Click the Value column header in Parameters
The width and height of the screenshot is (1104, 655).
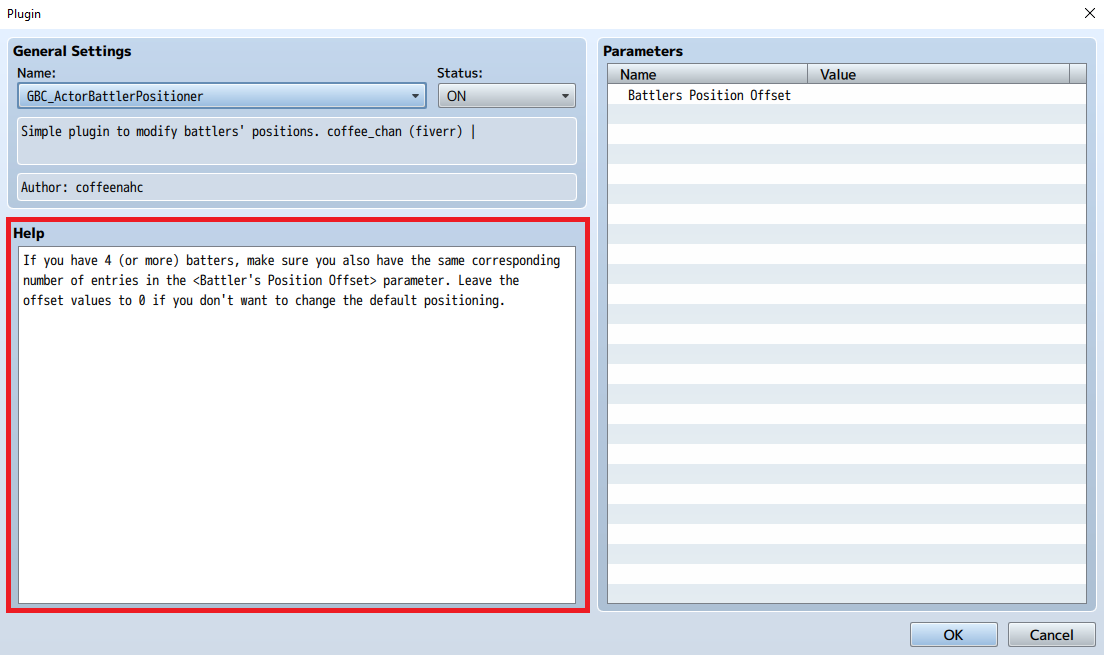(x=938, y=74)
